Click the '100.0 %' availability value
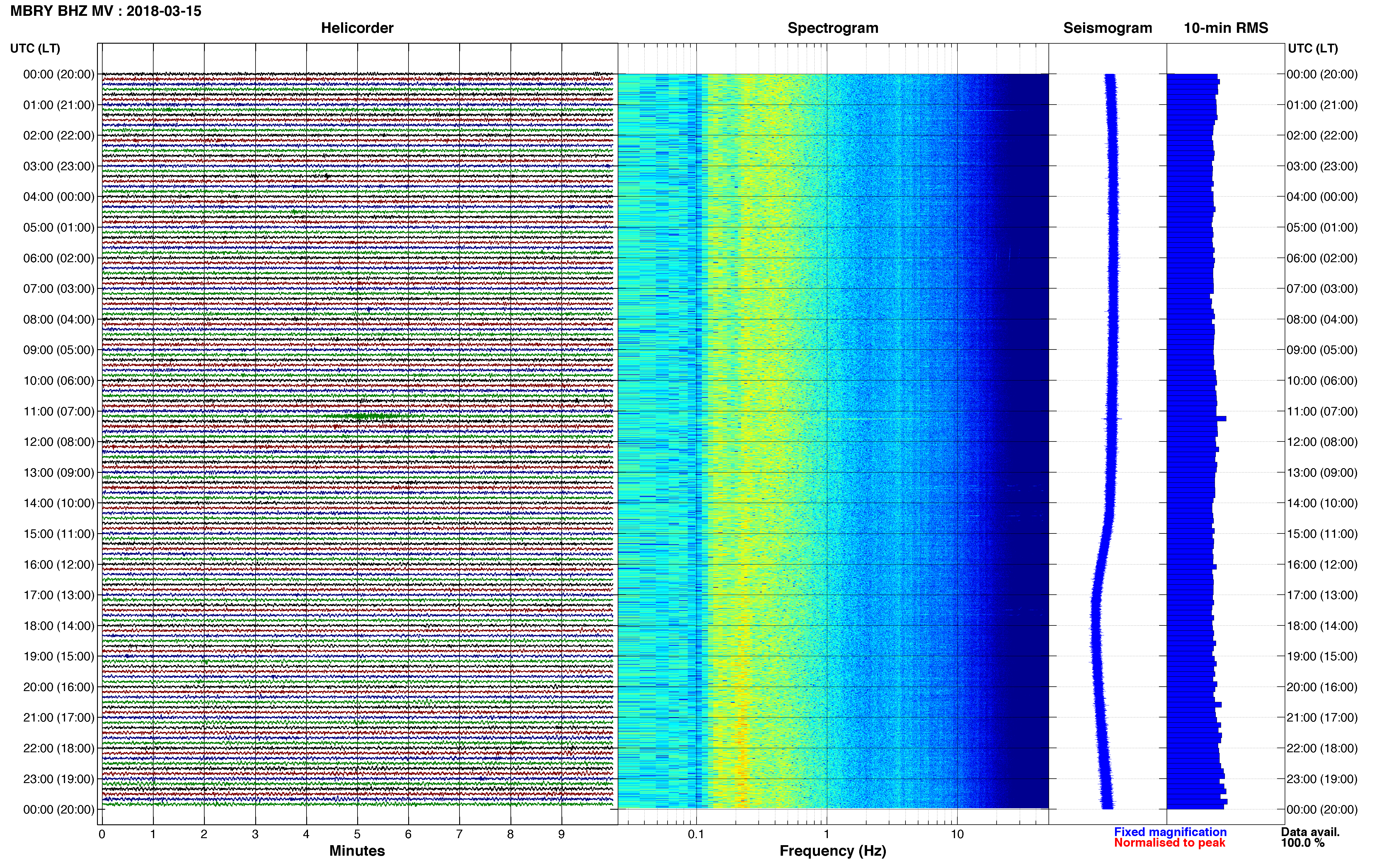1389x868 pixels. click(1302, 843)
